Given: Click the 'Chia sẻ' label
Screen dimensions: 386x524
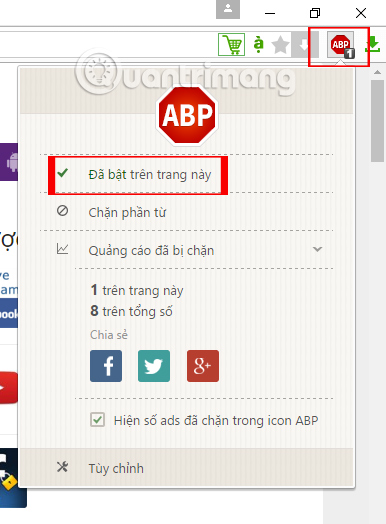Looking at the screenshot, I should pyautogui.click(x=109, y=335).
